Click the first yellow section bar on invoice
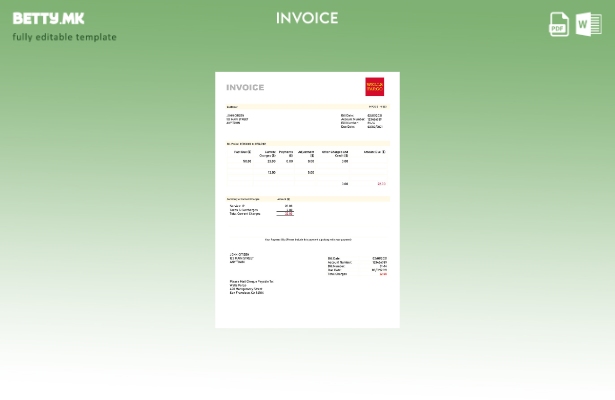The image size is (615, 400). point(307,106)
